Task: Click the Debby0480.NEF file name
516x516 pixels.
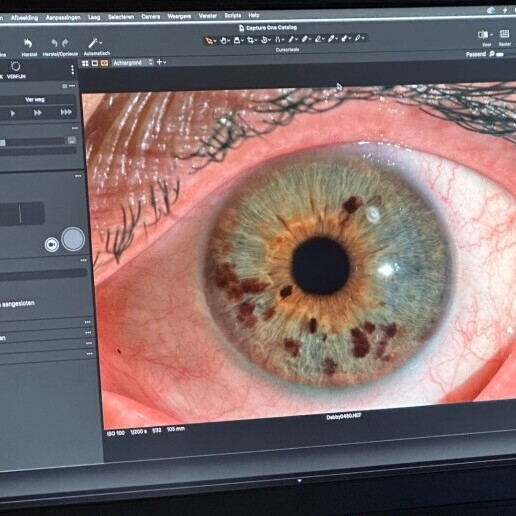Action: click(x=344, y=416)
